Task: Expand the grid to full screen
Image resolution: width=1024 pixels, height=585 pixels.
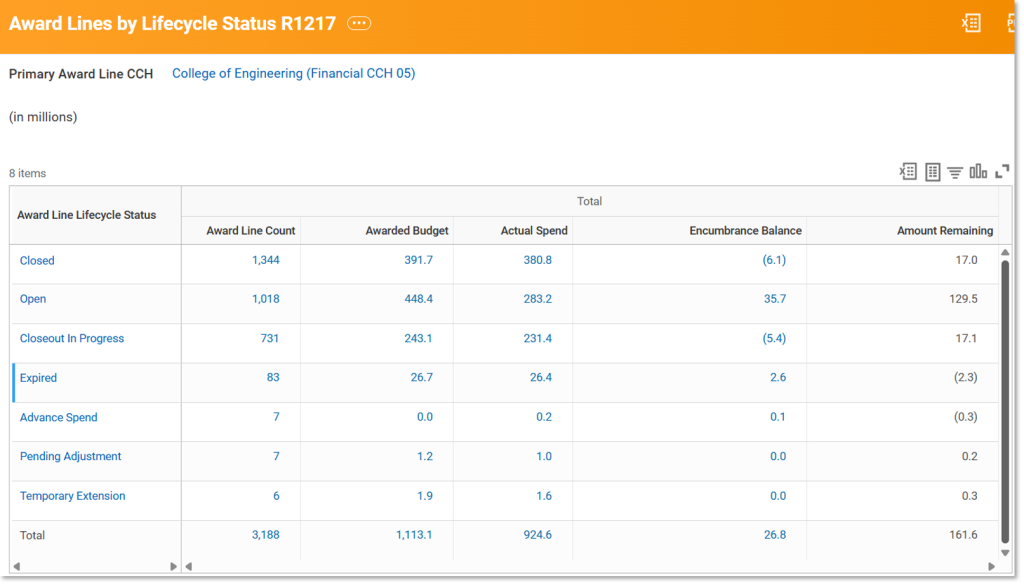Action: [x=1001, y=171]
